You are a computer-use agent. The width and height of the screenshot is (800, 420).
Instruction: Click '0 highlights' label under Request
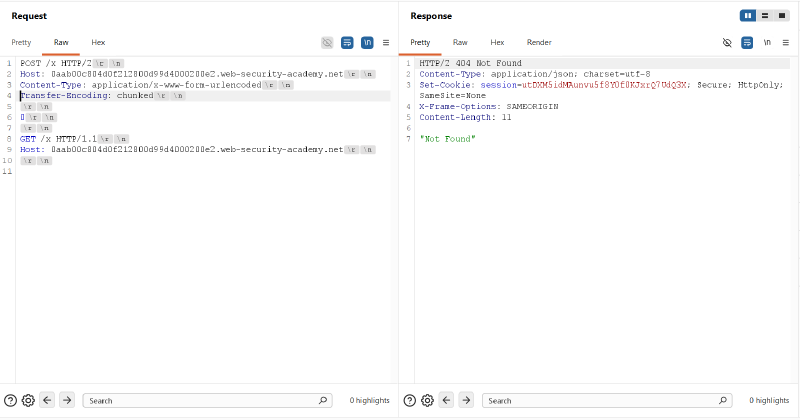coord(369,401)
